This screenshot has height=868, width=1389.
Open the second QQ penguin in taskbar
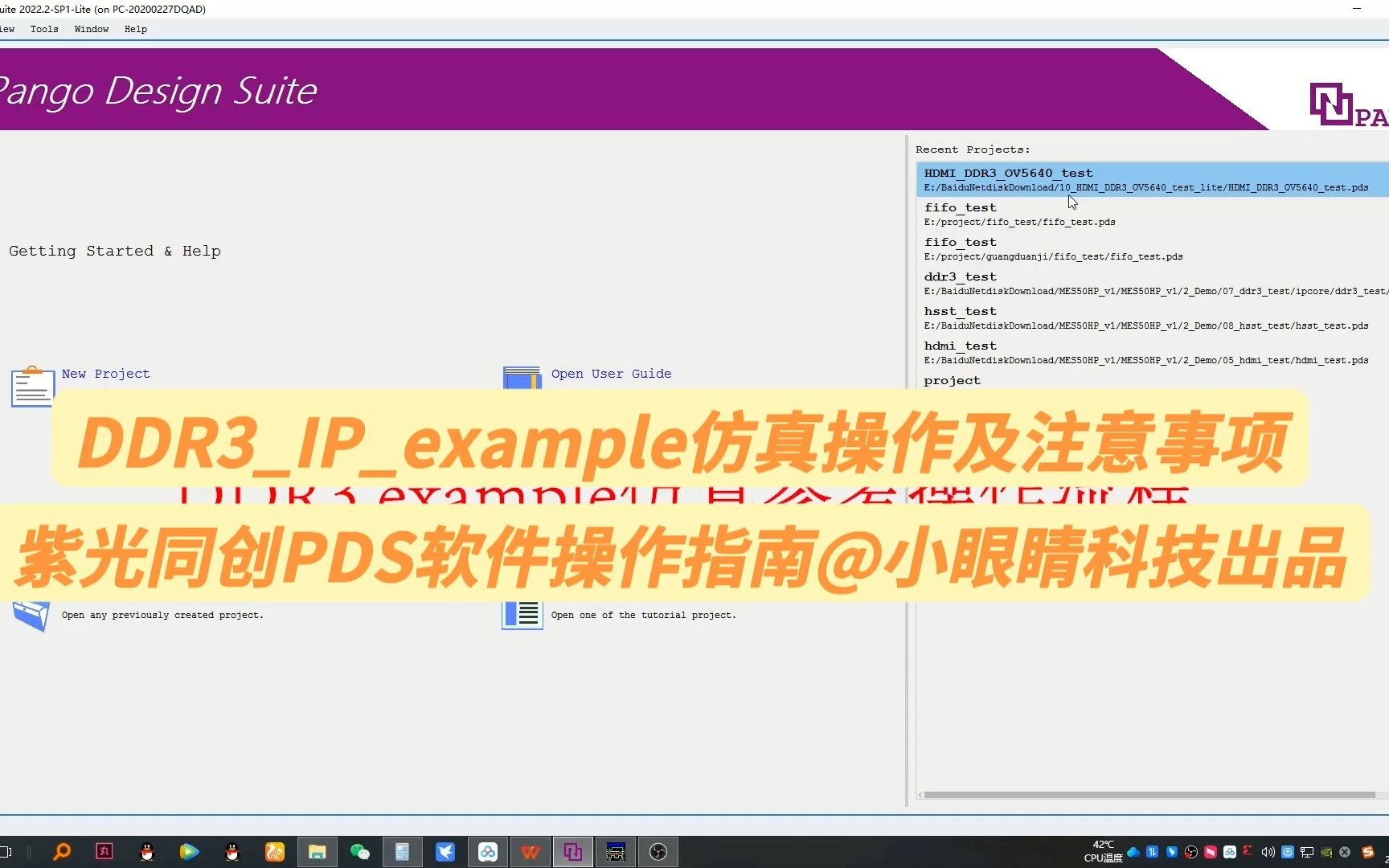pos(232,852)
